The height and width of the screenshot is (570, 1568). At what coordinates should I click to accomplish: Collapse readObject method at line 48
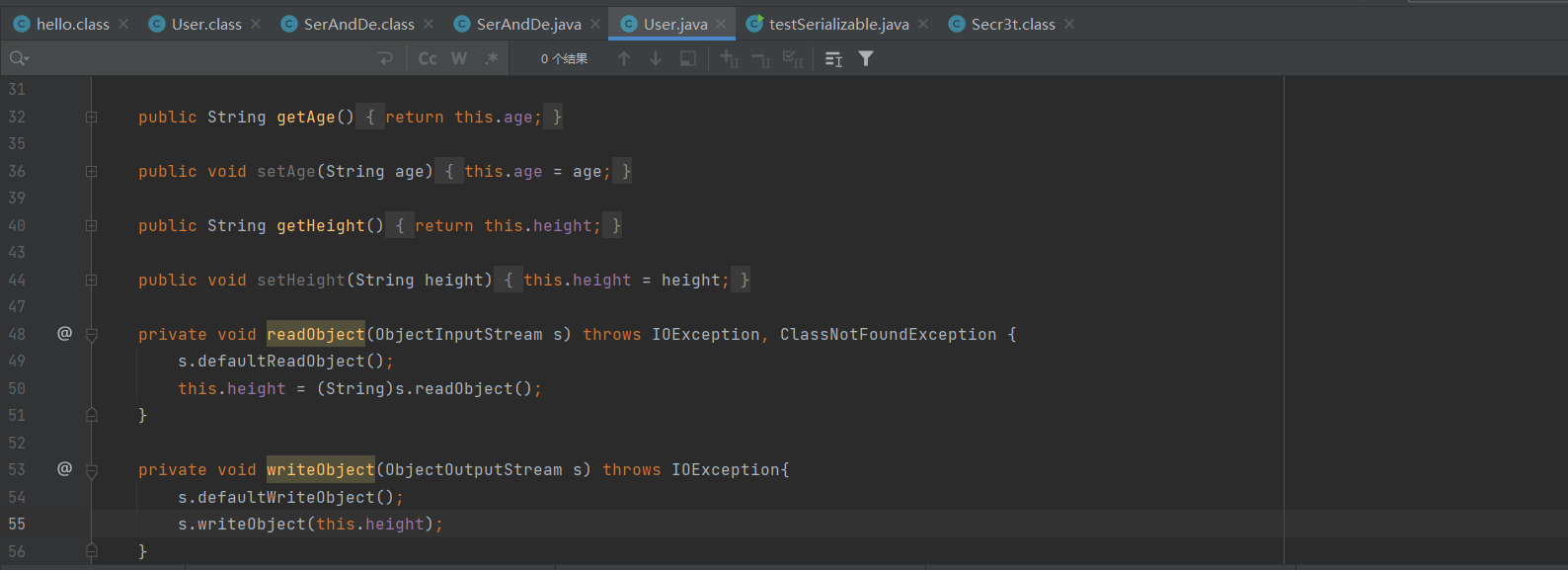(x=91, y=335)
